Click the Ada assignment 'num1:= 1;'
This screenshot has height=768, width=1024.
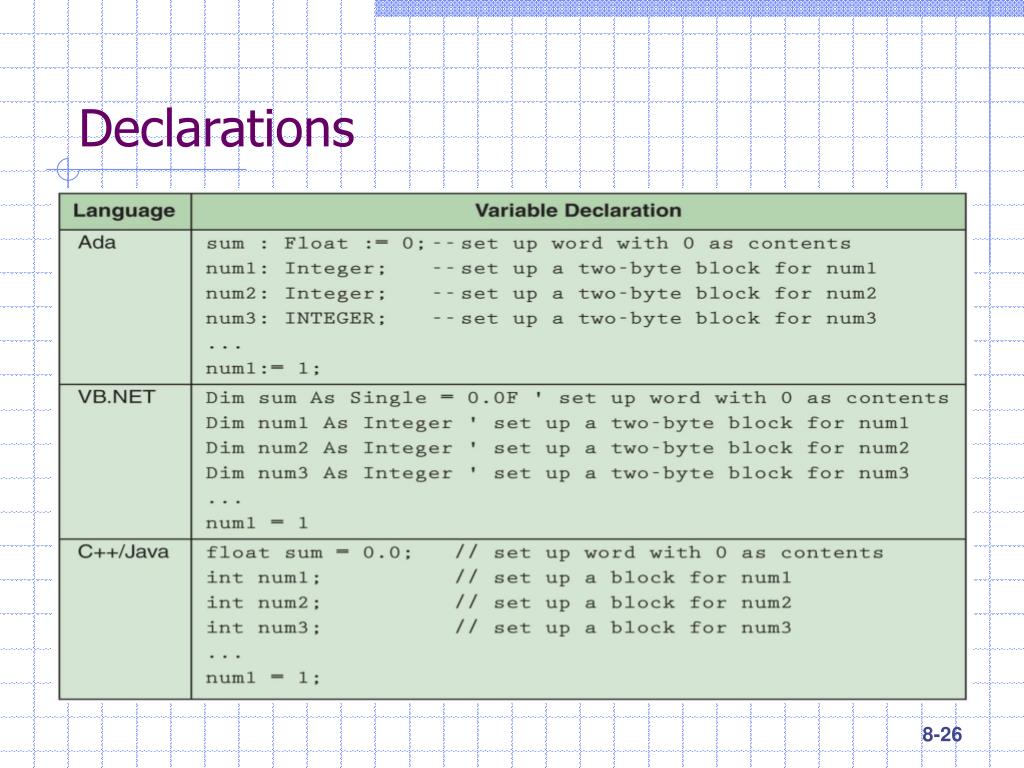[x=263, y=369]
